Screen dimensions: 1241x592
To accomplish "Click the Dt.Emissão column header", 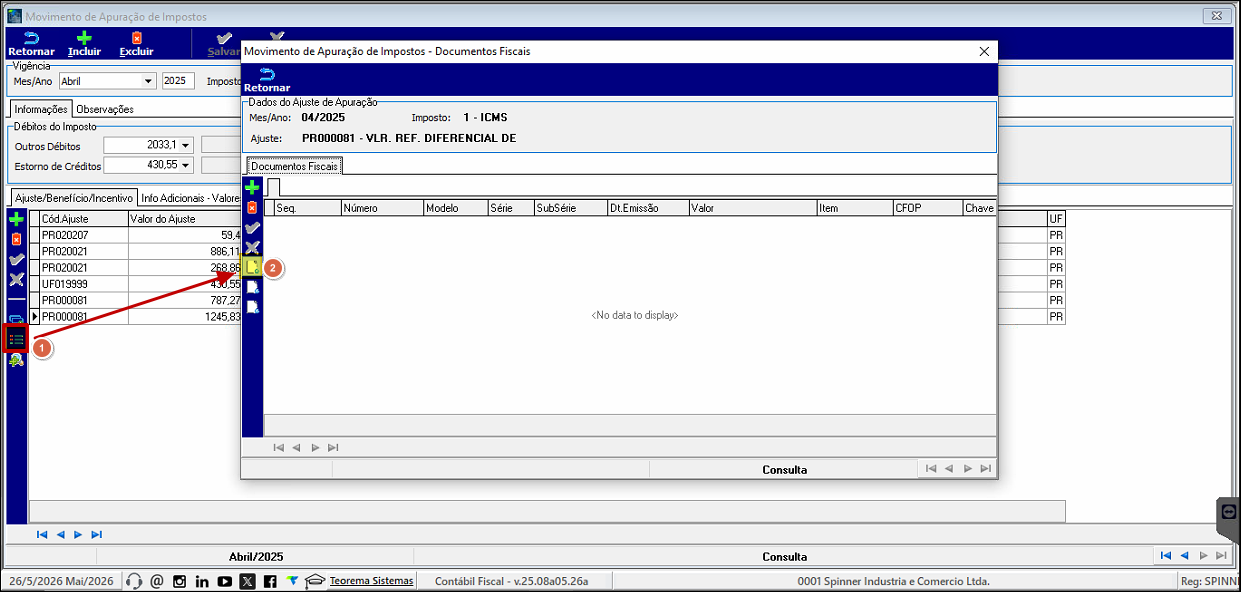I will tap(647, 208).
